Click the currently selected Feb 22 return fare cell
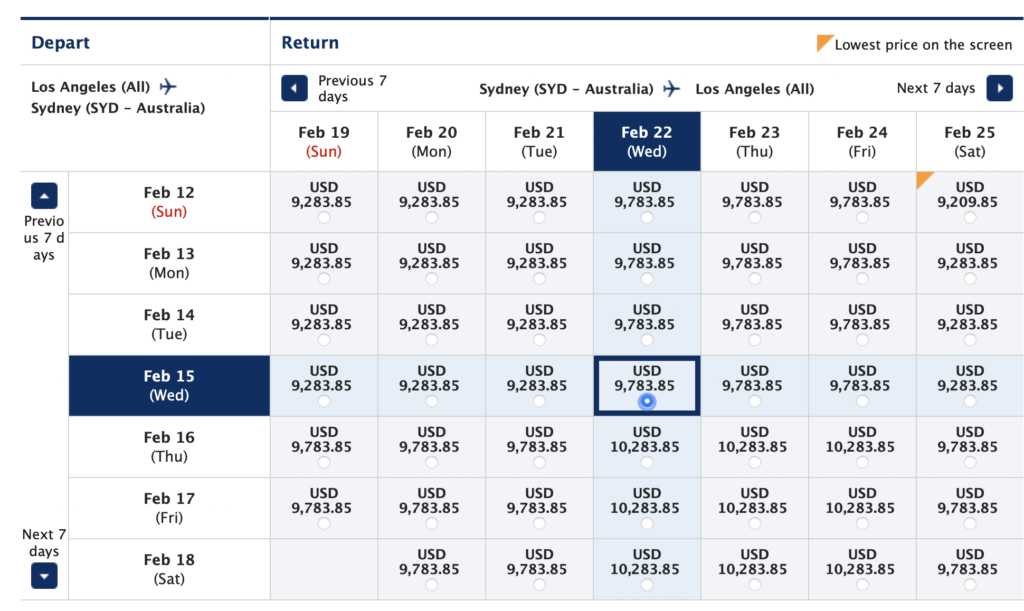Viewport: 1024px width, 611px height. click(646, 383)
